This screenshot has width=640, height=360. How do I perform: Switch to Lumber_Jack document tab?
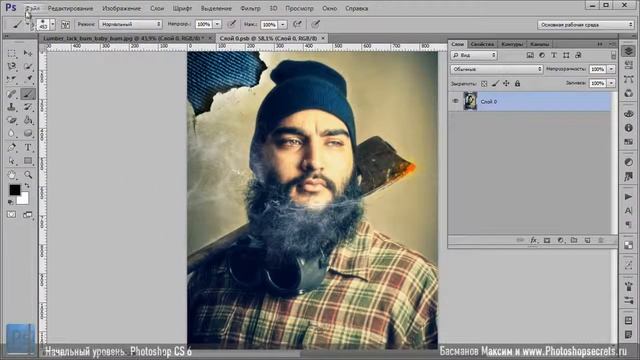[124, 38]
